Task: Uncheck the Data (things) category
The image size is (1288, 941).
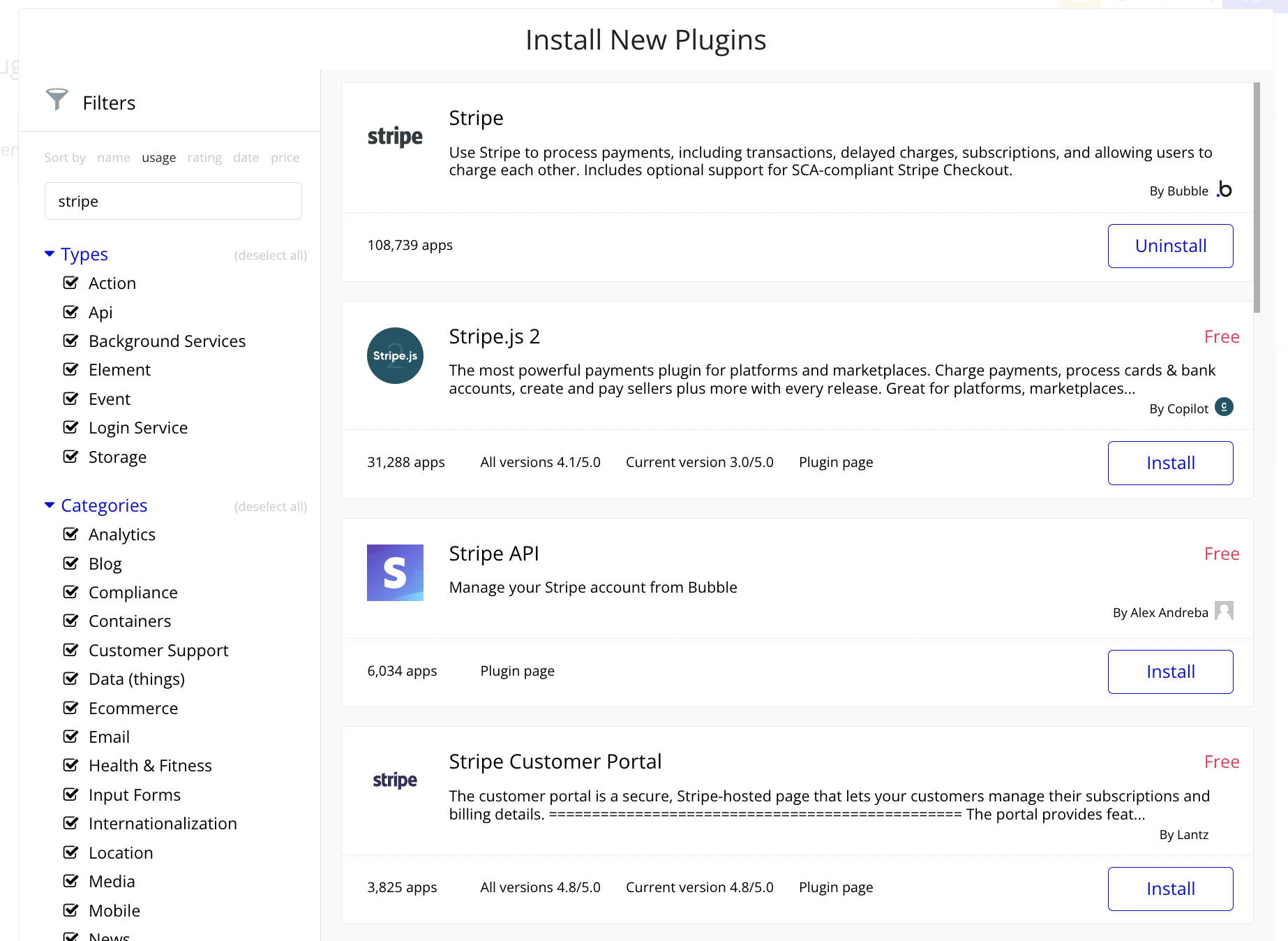Action: [70, 679]
